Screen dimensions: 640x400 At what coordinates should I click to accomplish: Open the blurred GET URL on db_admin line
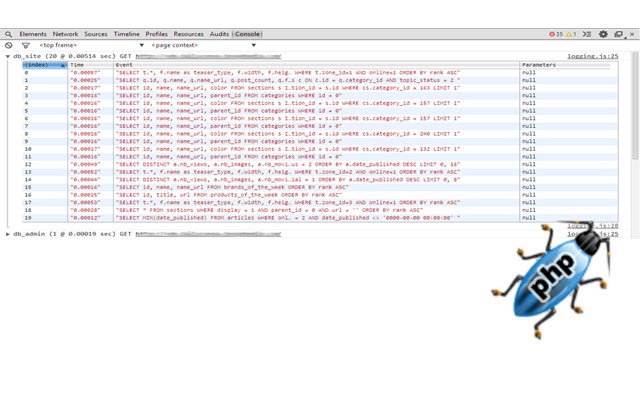click(x=208, y=234)
